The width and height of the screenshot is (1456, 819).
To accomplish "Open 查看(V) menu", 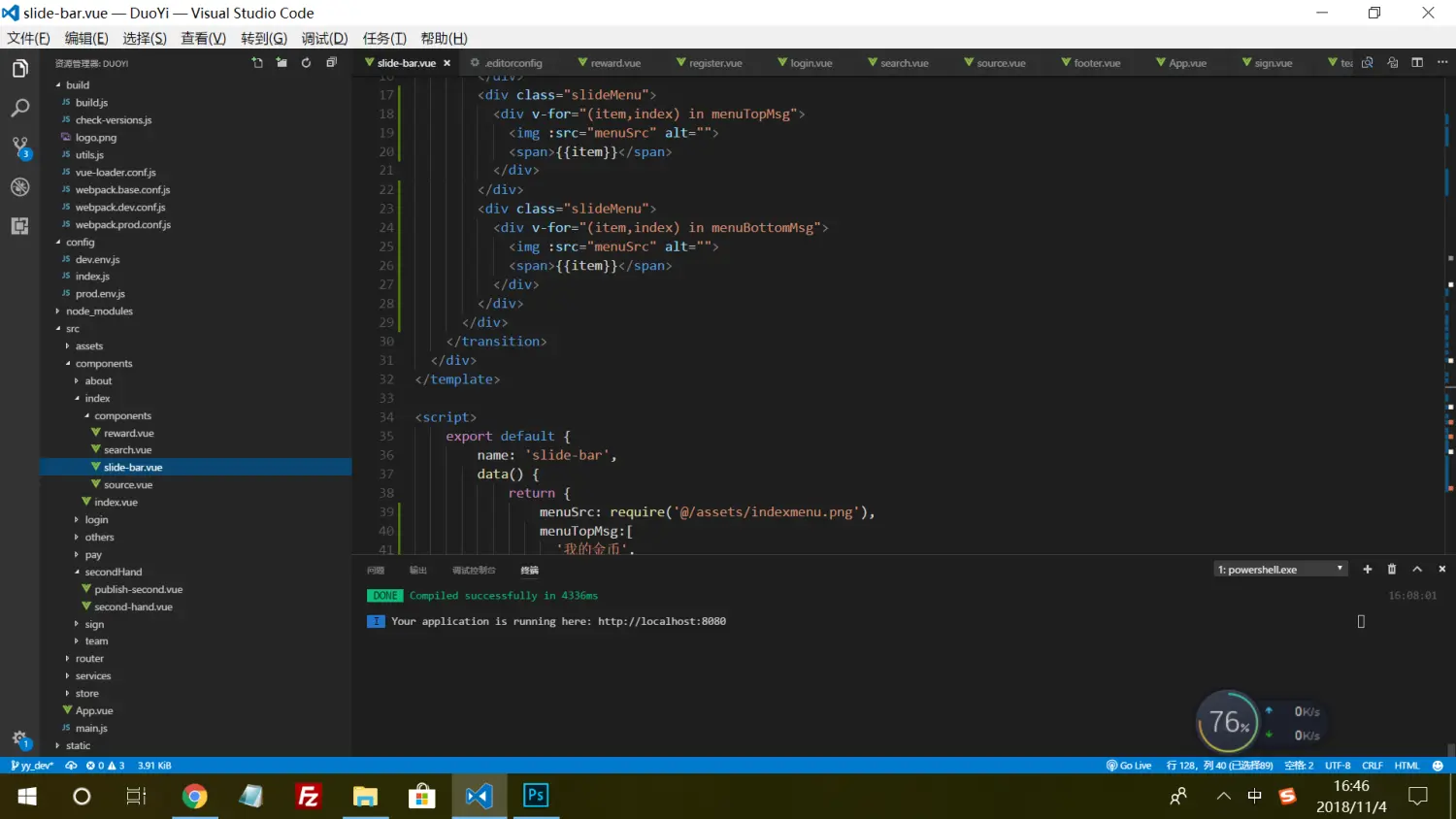I will pyautogui.click(x=203, y=38).
